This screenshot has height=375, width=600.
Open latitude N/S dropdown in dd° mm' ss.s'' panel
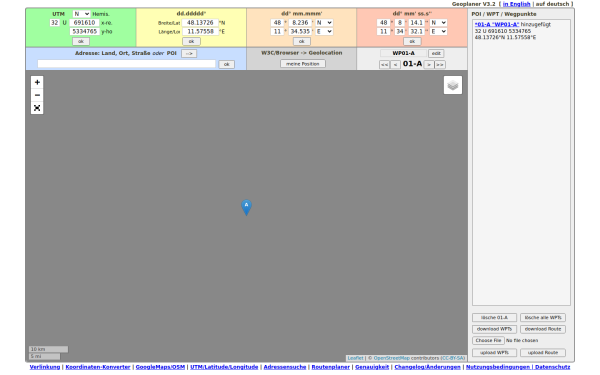tap(439, 23)
